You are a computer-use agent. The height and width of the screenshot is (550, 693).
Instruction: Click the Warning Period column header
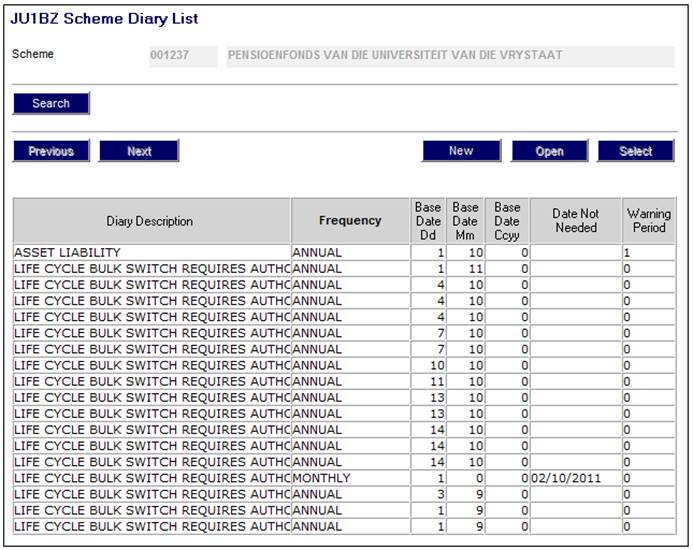[649, 221]
